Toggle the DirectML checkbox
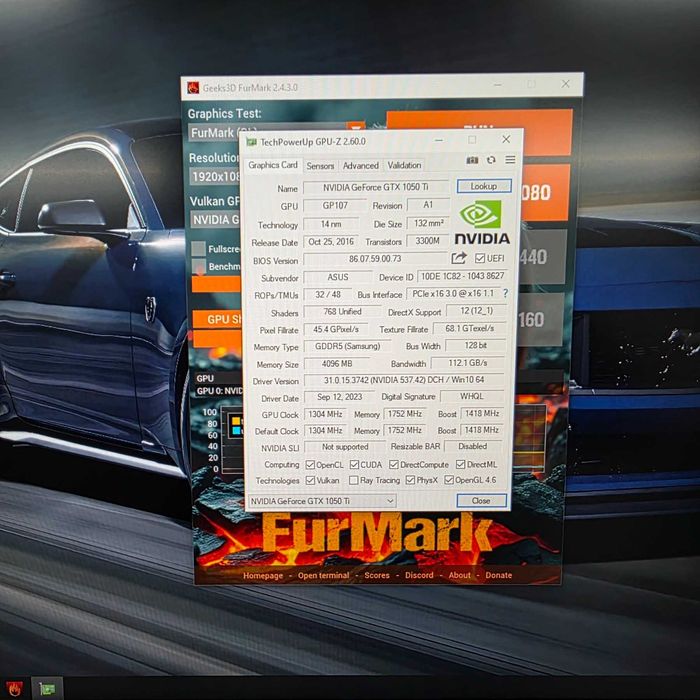Viewport: 700px width, 700px height. tap(460, 464)
